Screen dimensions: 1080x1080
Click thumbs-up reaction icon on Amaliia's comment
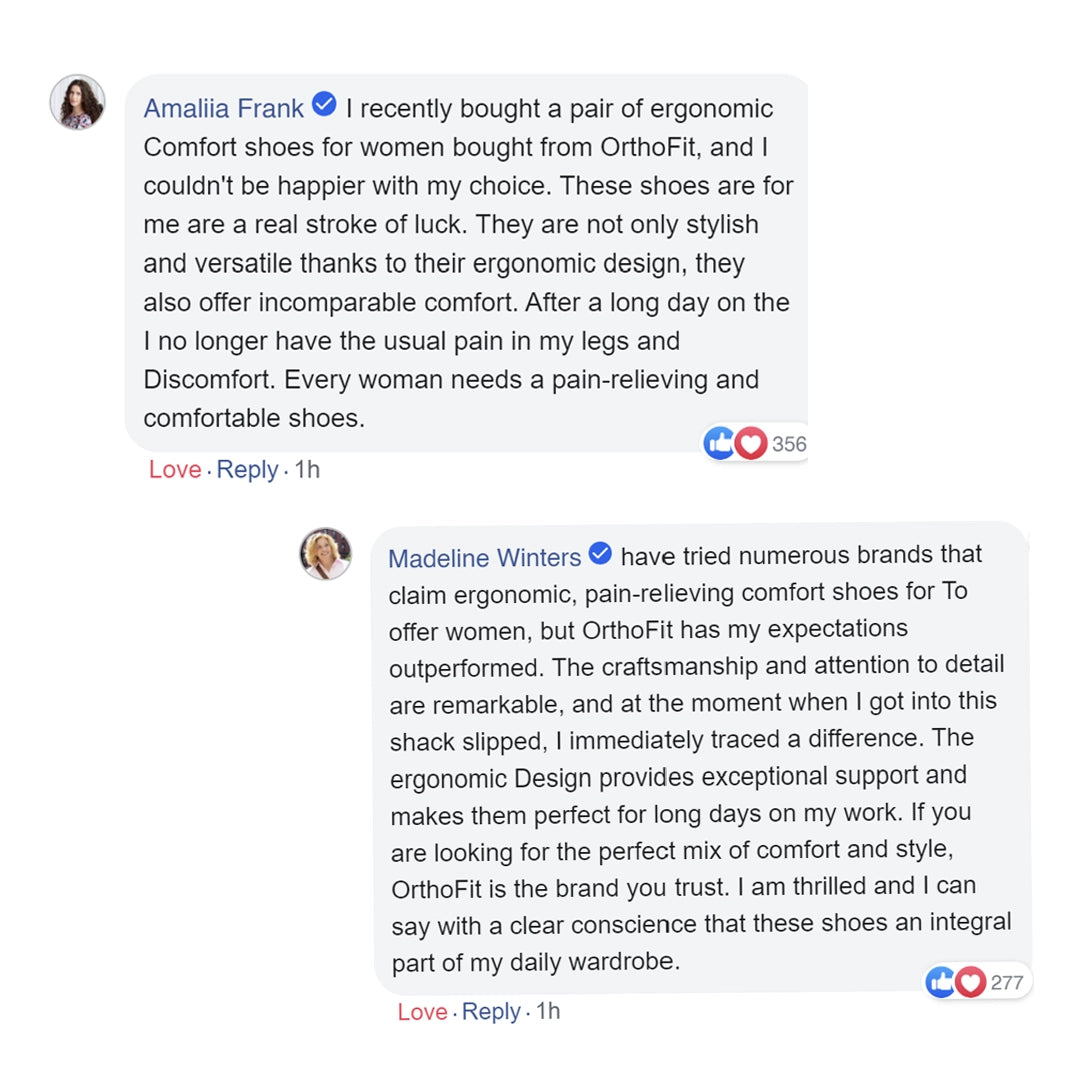click(x=719, y=443)
